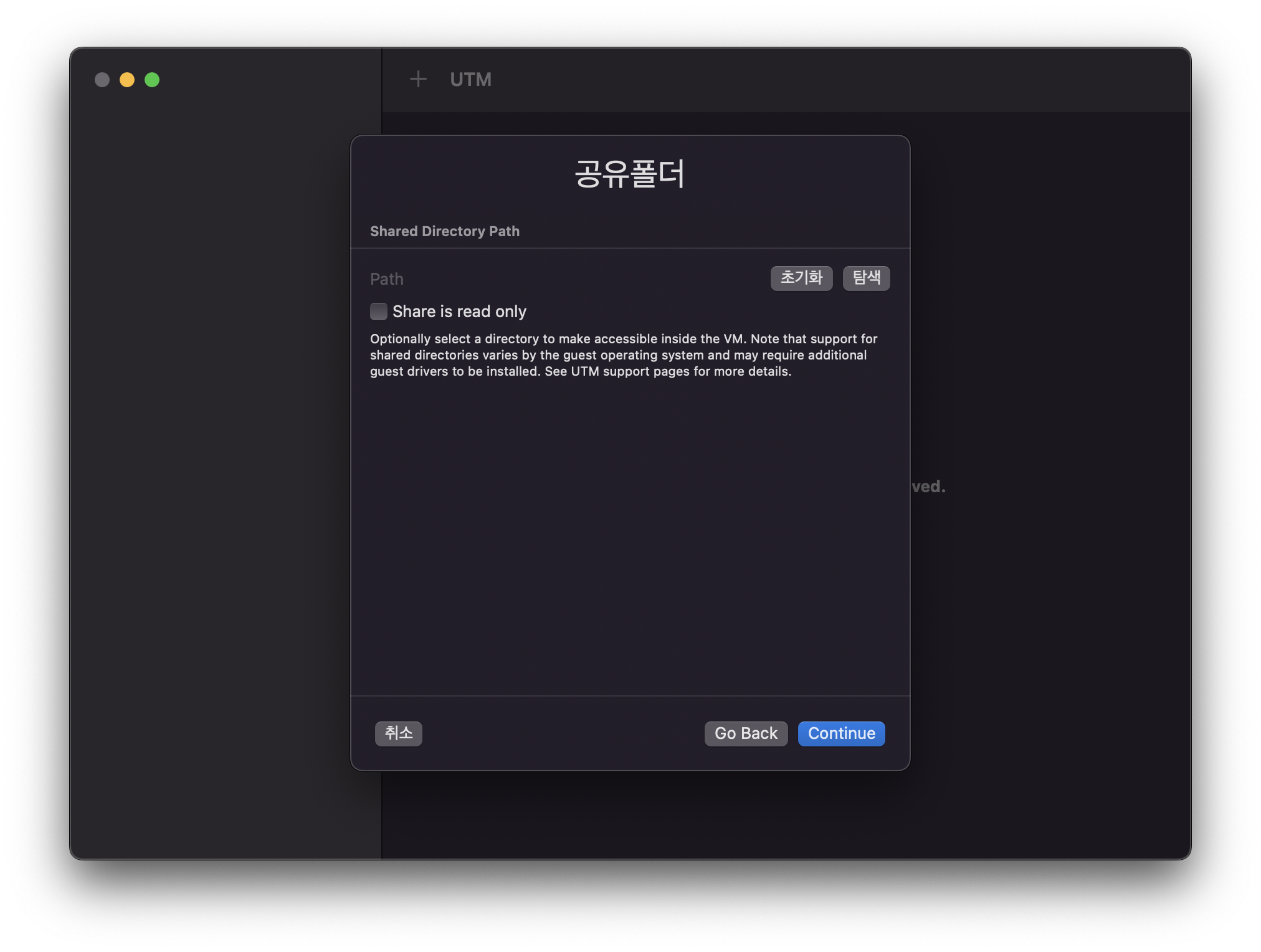Click the empty area below the description

(x=629, y=536)
